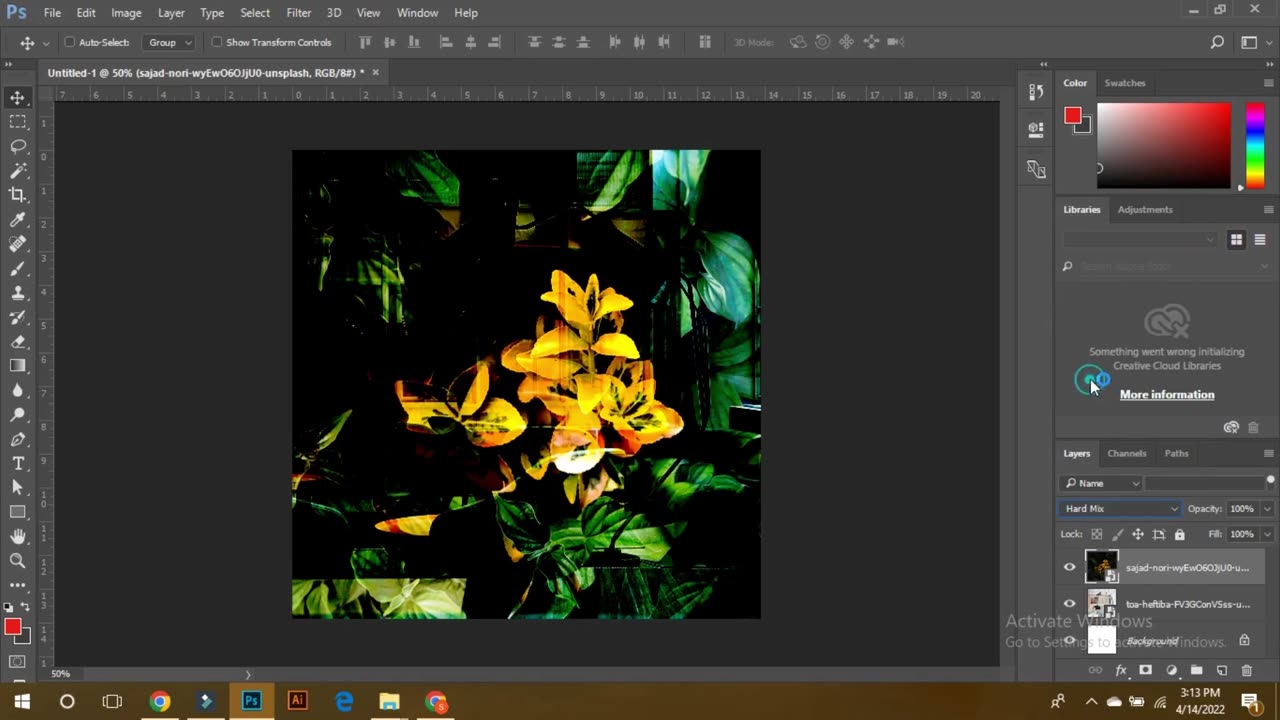
Task: Select the Eyedropper tool
Action: click(x=18, y=219)
